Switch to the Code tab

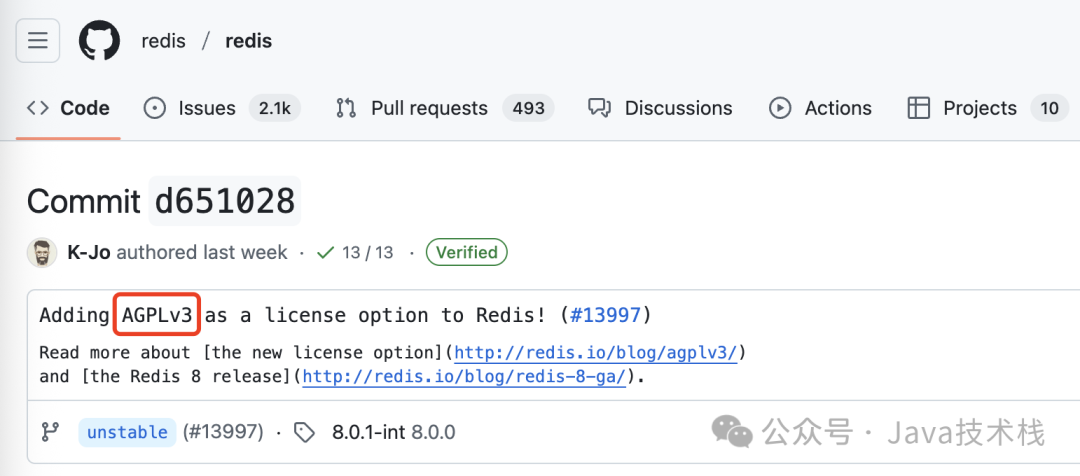coord(68,108)
